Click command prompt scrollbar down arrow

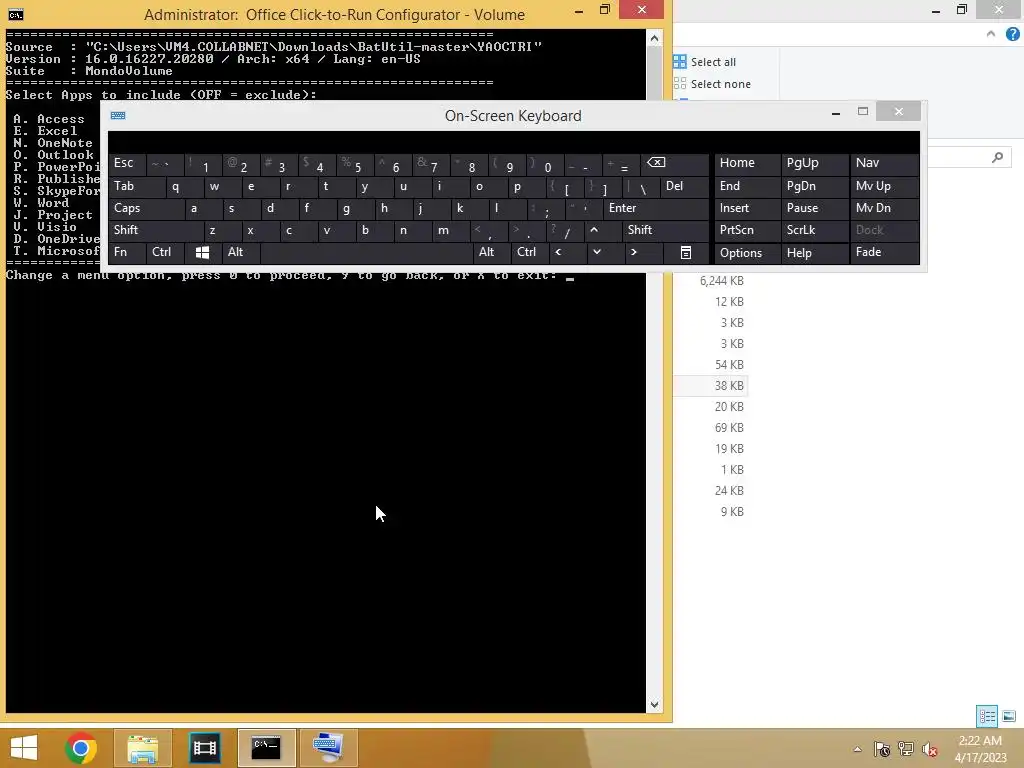click(654, 705)
